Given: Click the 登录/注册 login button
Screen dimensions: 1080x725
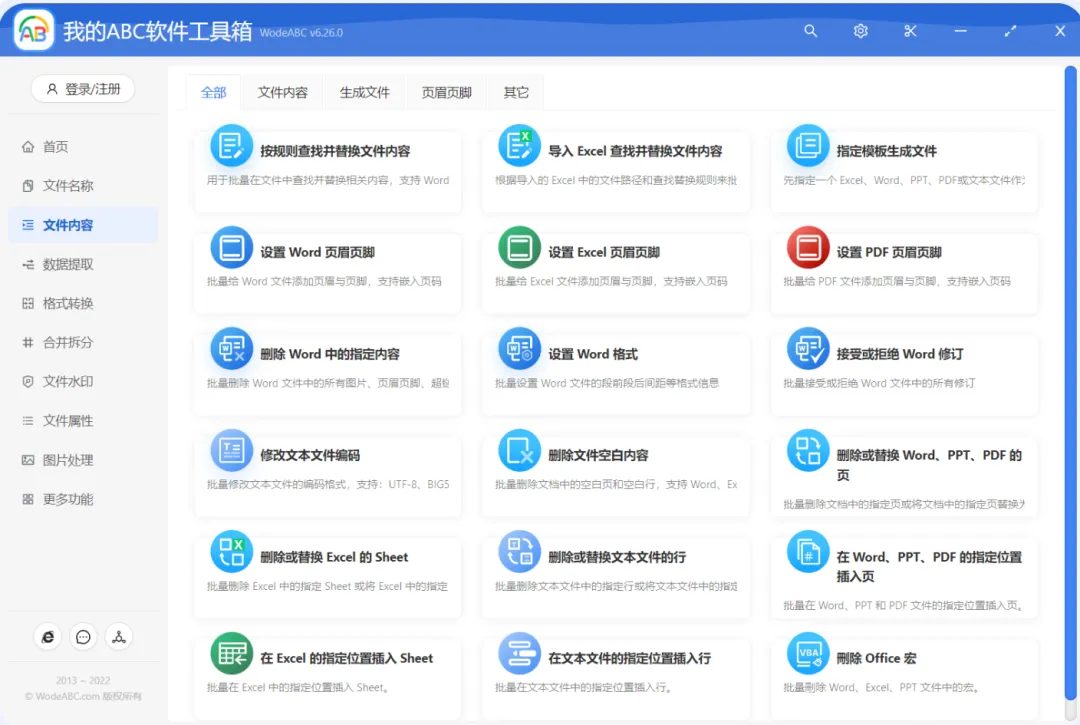Looking at the screenshot, I should [x=83, y=89].
